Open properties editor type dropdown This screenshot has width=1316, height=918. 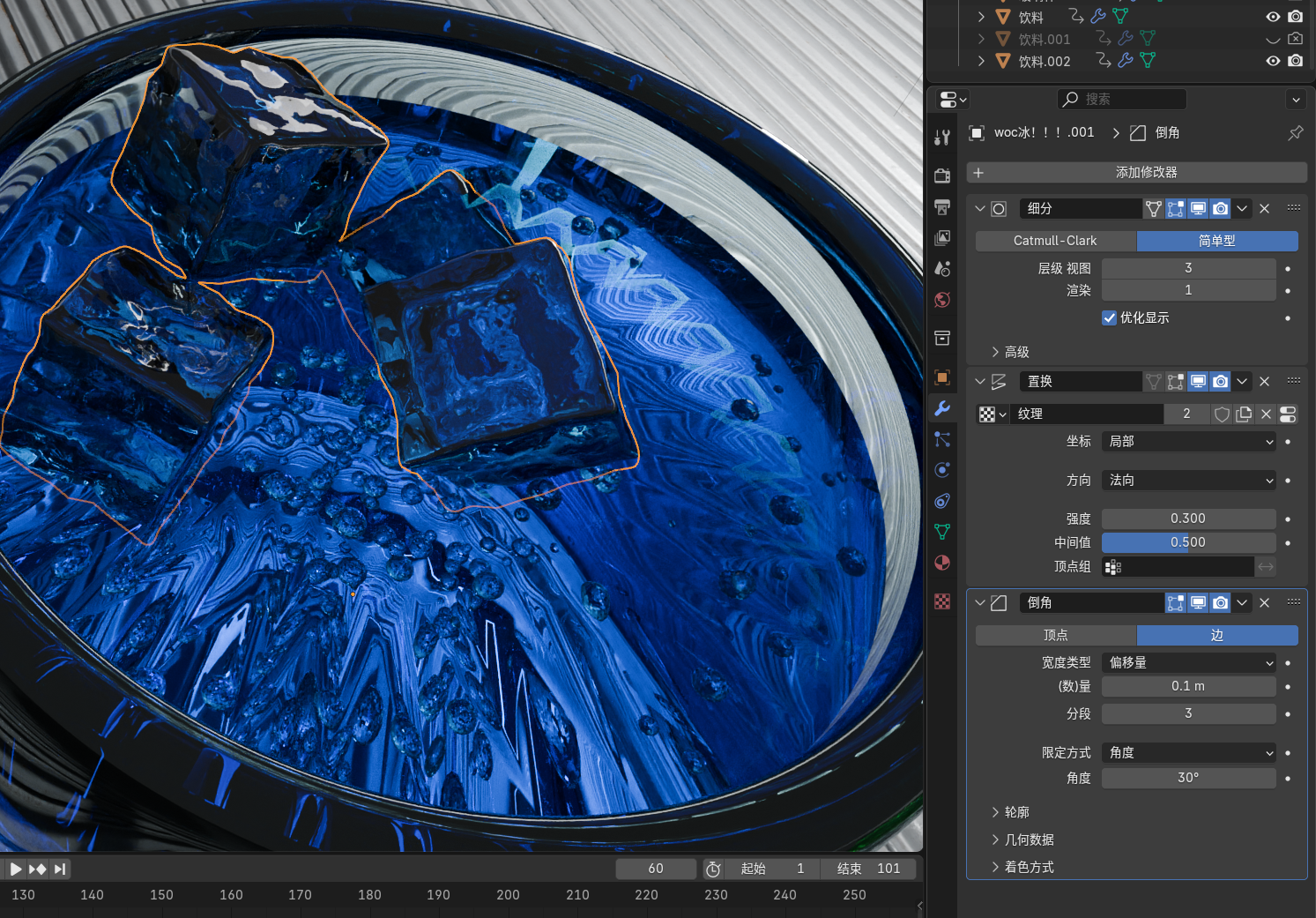(953, 100)
